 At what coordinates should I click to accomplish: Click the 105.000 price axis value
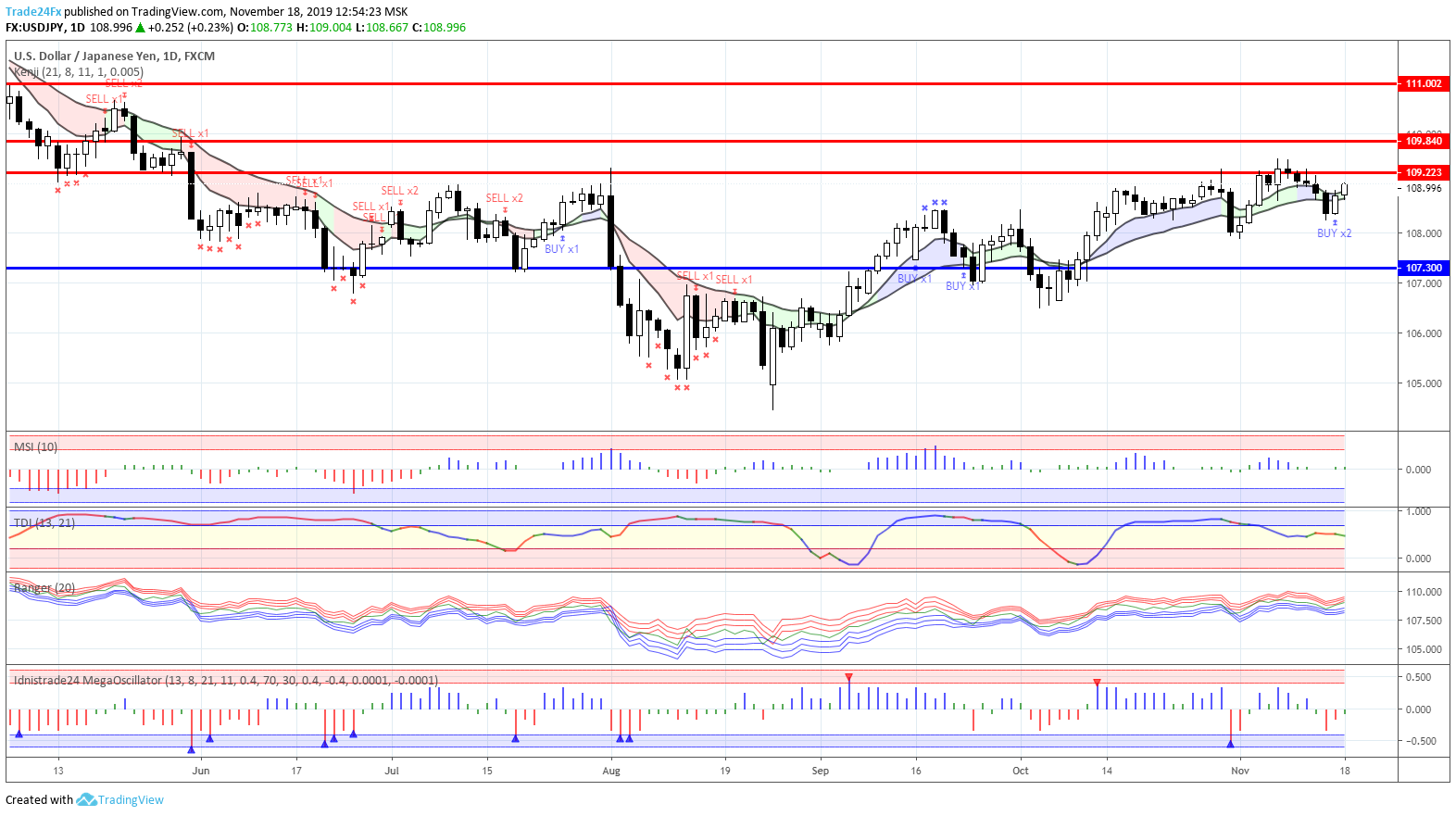(x=1424, y=383)
